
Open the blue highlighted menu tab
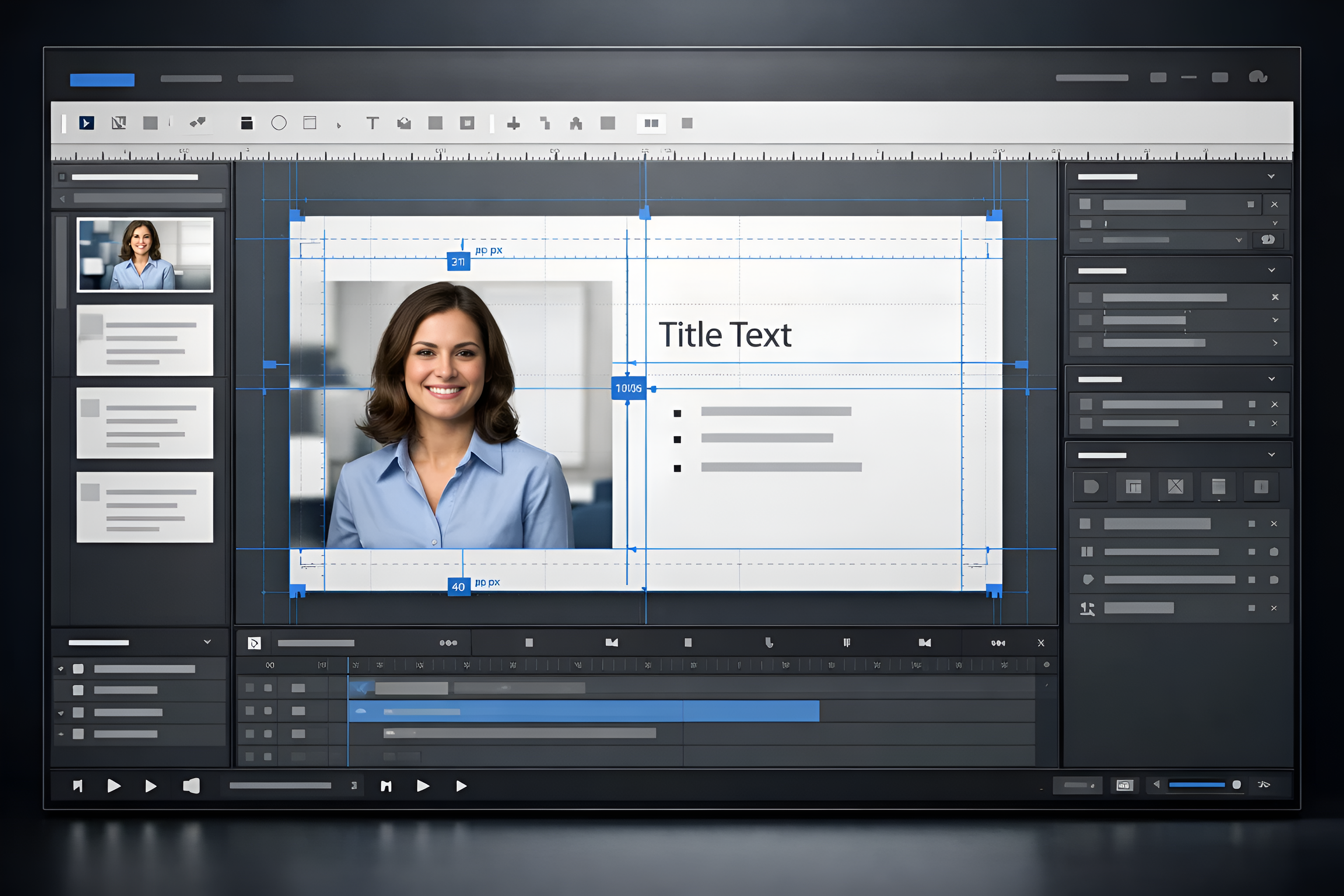pyautogui.click(x=102, y=80)
